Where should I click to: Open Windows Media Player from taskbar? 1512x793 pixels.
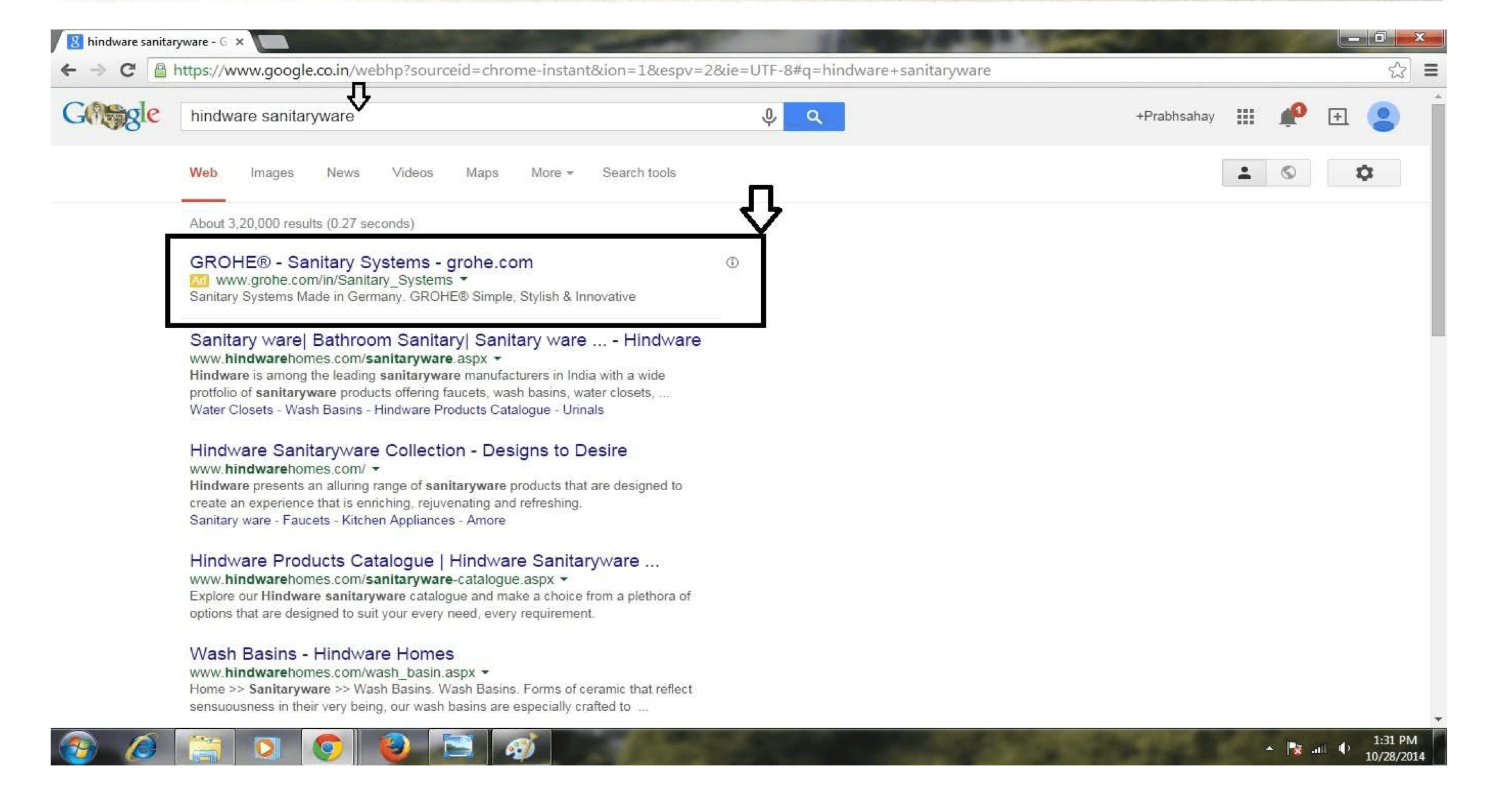click(x=267, y=747)
